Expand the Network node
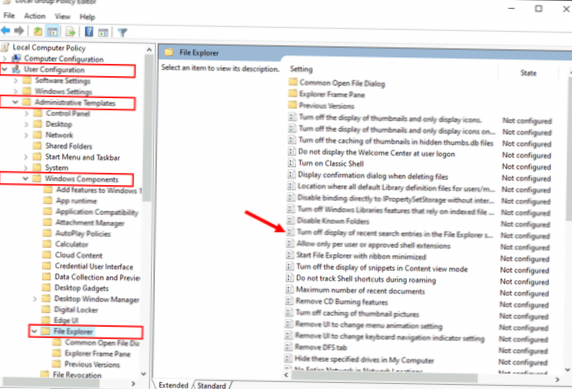Screen dimensions: 572x389 [26, 135]
